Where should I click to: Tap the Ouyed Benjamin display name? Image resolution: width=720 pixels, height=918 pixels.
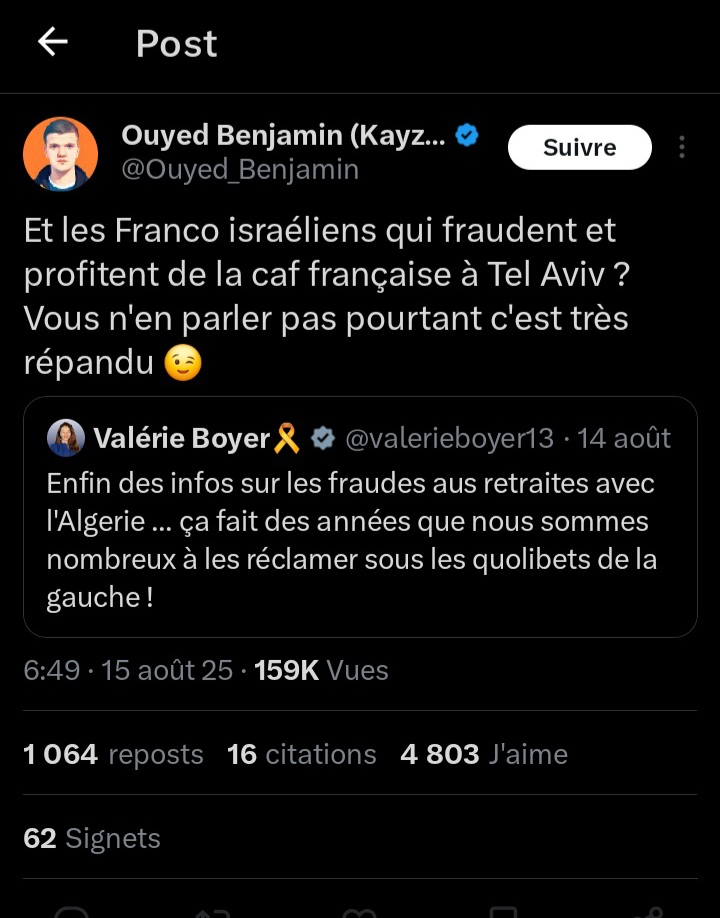coord(283,135)
